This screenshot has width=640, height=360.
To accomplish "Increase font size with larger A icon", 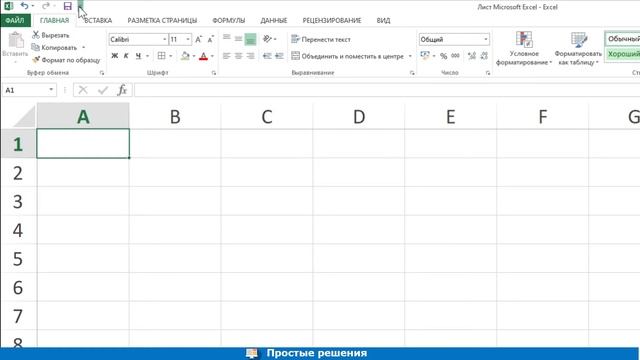I will 198,39.
